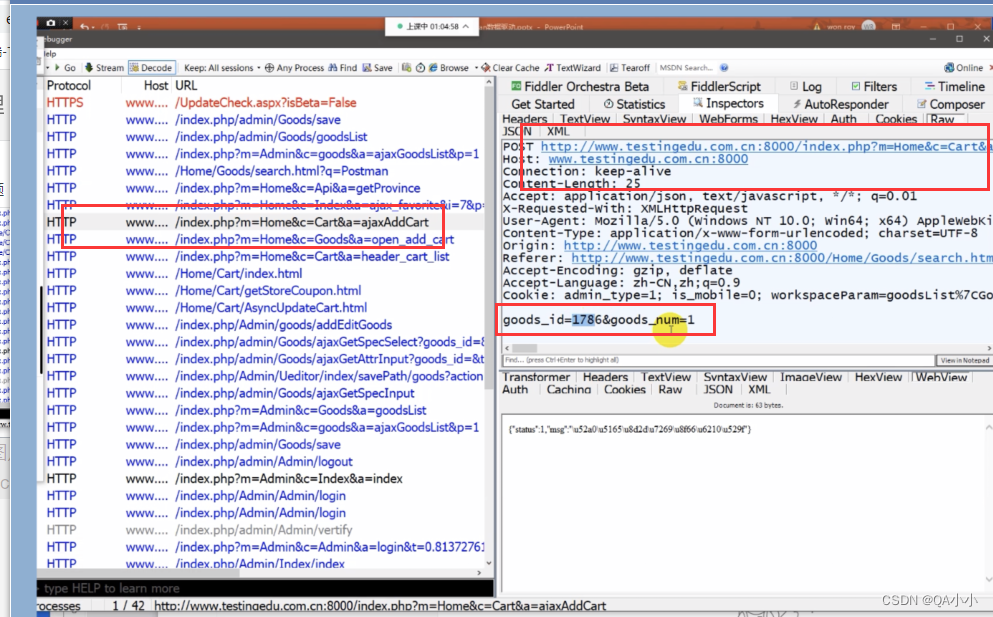Click the Tearoff toolbar button
Image resolution: width=993 pixels, height=617 pixels.
tap(629, 68)
